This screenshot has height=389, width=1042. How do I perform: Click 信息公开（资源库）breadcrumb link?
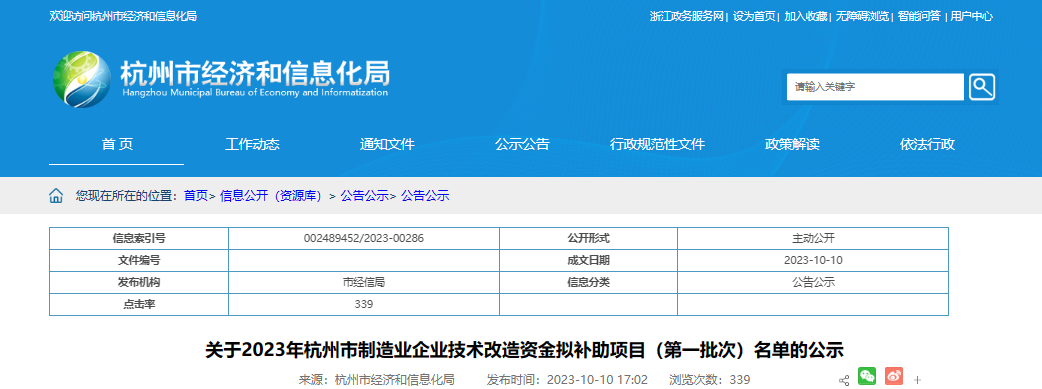coord(271,195)
